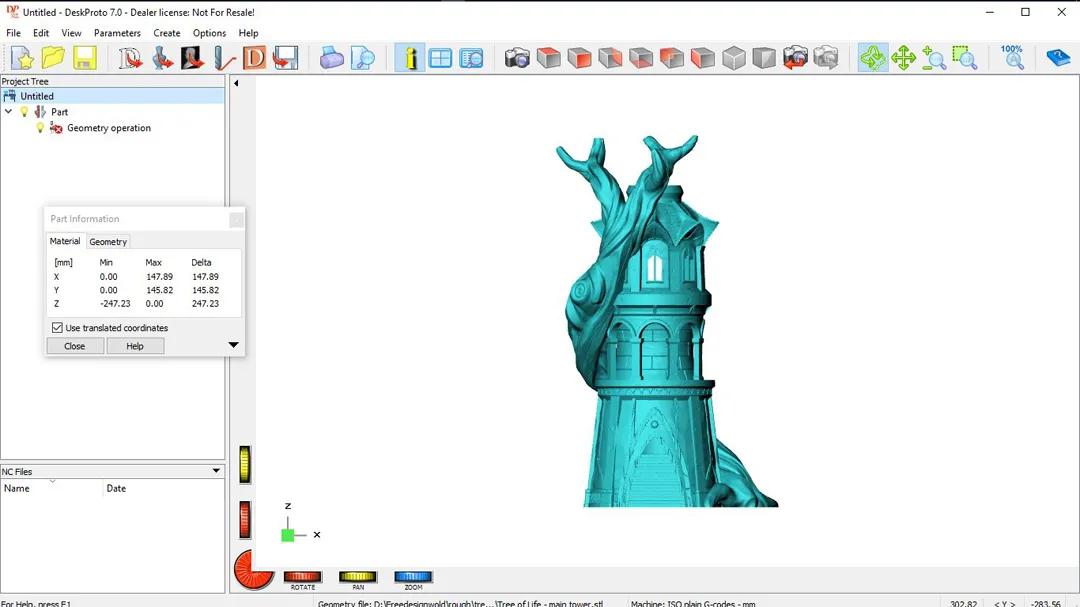Click the Load Bitmap portrait icon
Image resolution: width=1080 pixels, height=607 pixels.
(x=192, y=58)
